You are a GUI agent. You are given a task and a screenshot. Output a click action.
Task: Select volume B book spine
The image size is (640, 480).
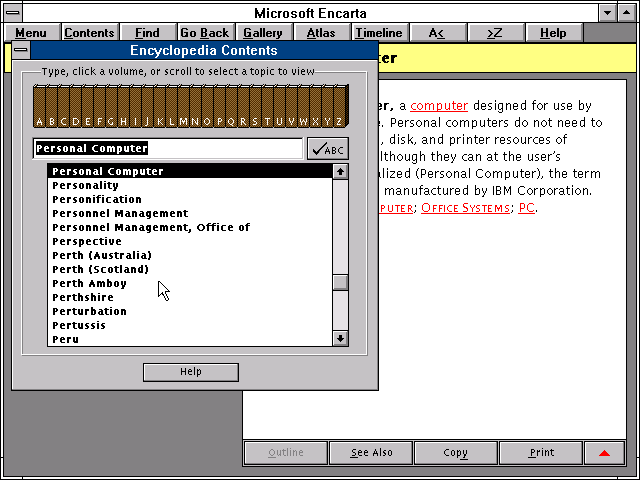51,107
